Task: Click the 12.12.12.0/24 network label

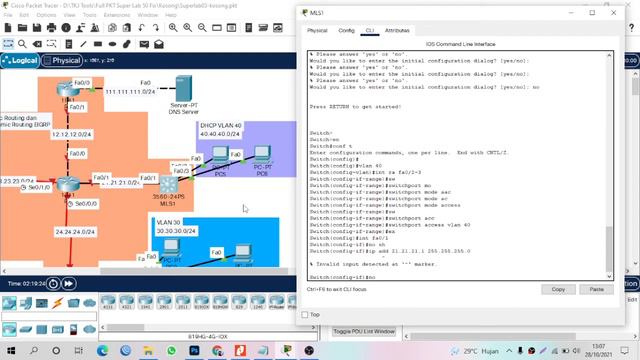Action: 72,134
